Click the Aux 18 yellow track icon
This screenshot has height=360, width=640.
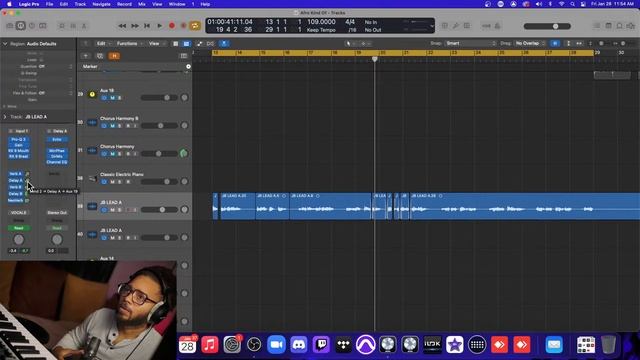pyautogui.click(x=92, y=94)
